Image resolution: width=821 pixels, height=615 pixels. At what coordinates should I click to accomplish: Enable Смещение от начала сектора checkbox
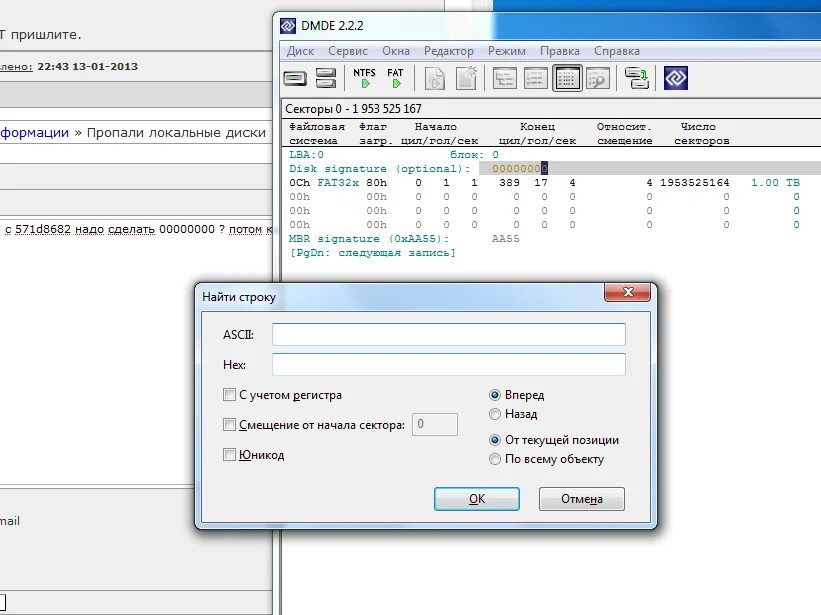tap(229, 424)
